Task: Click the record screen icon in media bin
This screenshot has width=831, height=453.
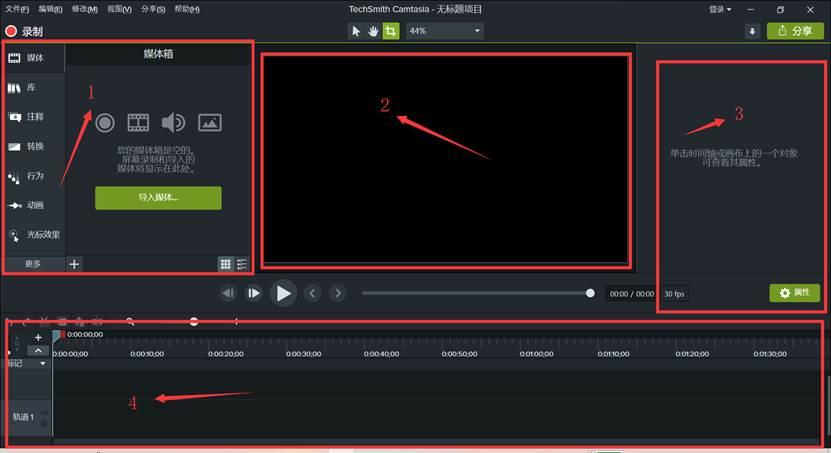Action: click(x=105, y=123)
